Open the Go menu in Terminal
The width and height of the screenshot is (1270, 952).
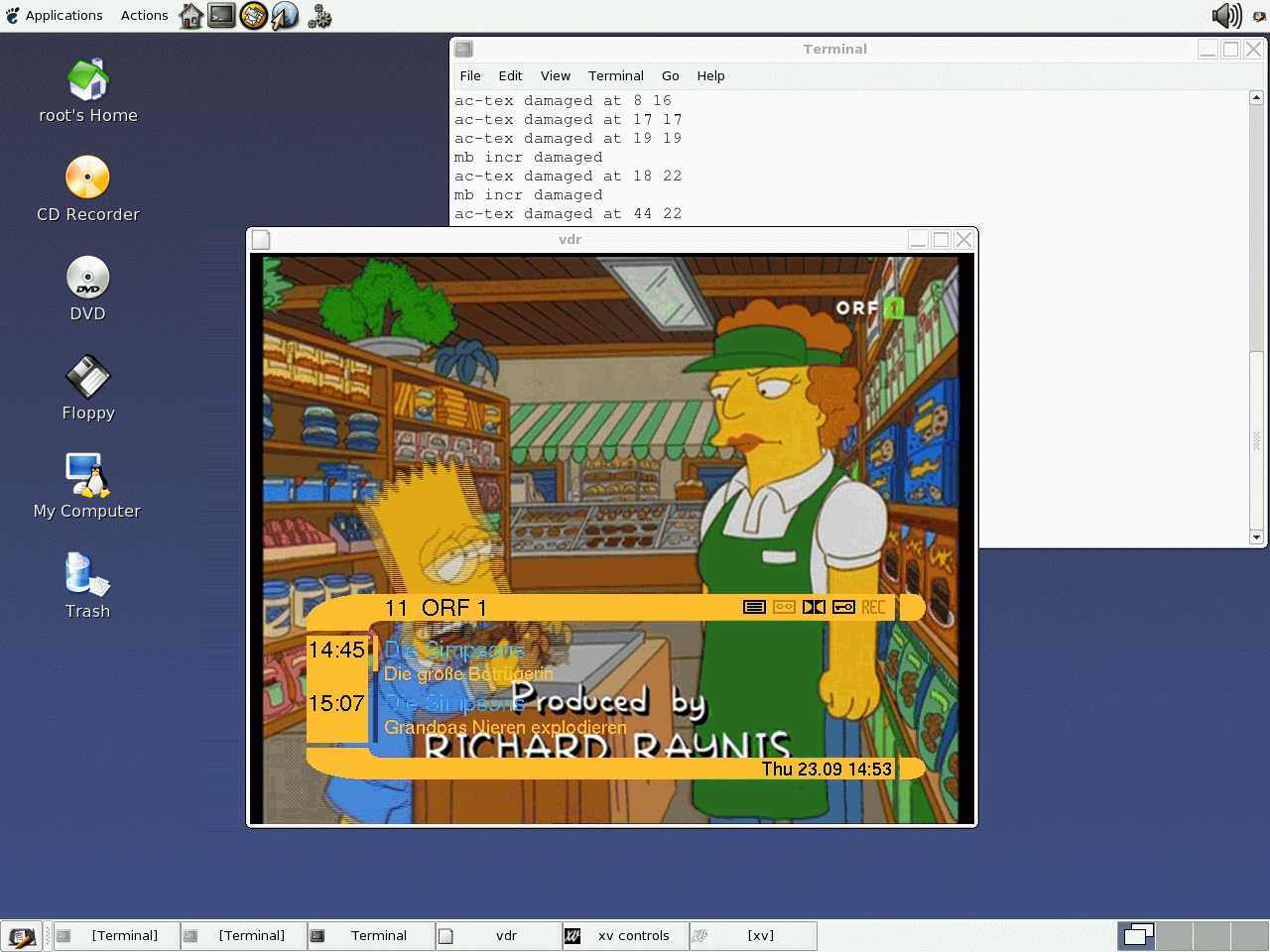tap(670, 75)
